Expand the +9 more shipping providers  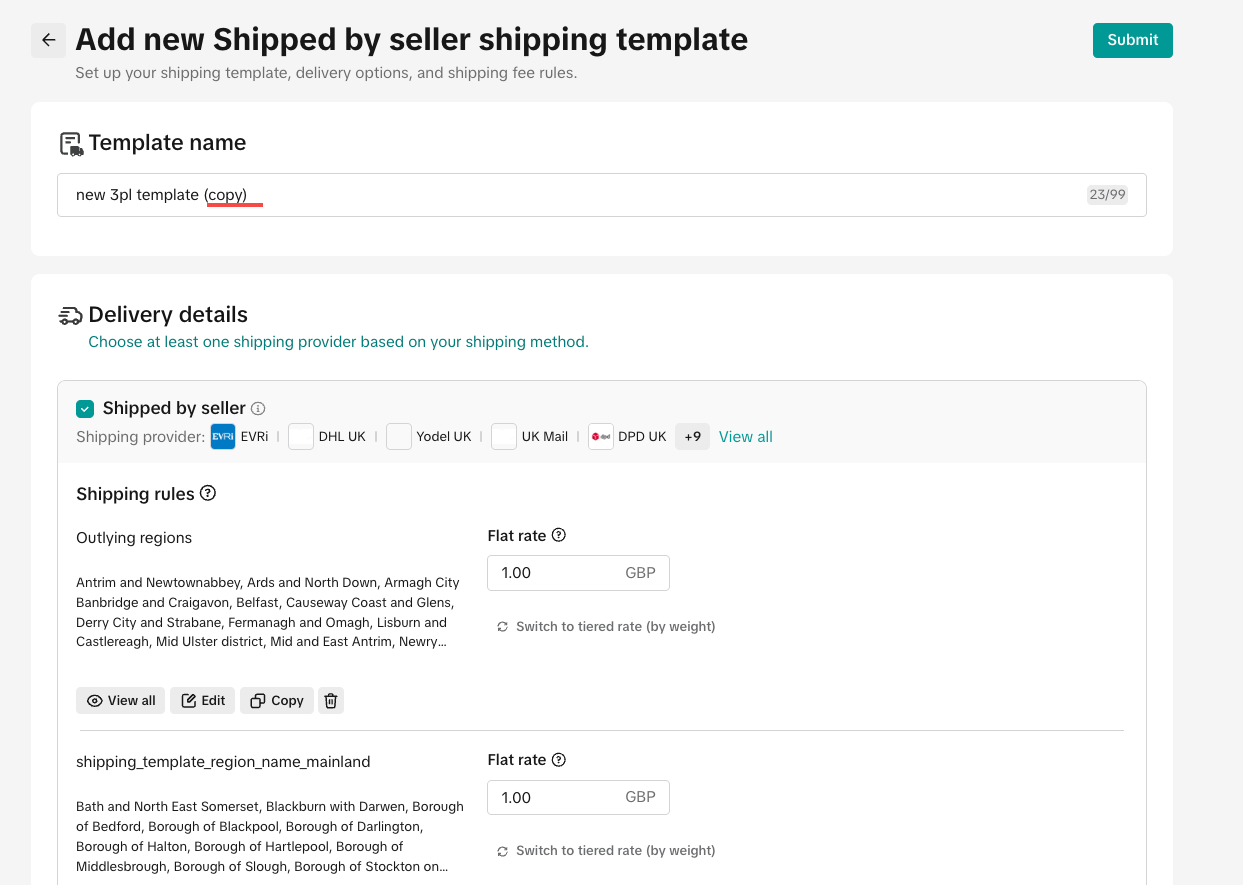(692, 437)
